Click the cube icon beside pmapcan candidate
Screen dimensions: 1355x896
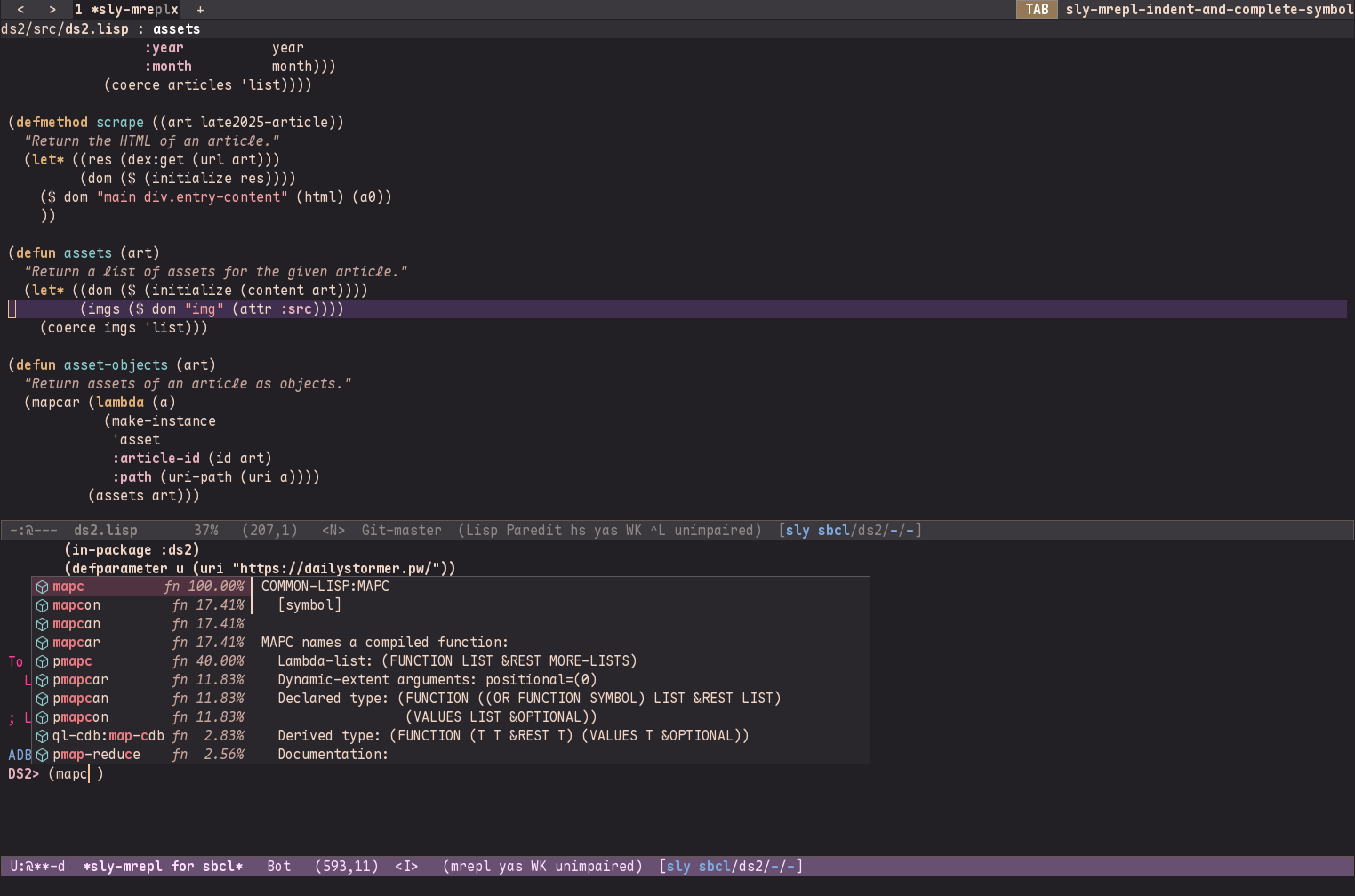42,699
